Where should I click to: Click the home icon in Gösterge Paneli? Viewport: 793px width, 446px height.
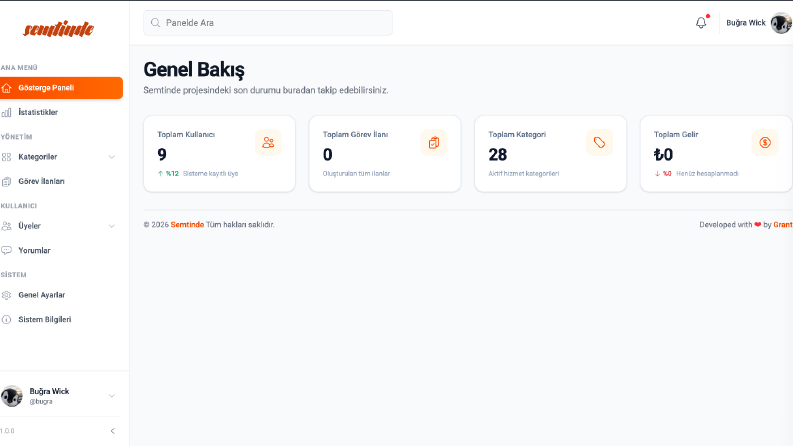pyautogui.click(x=7, y=88)
